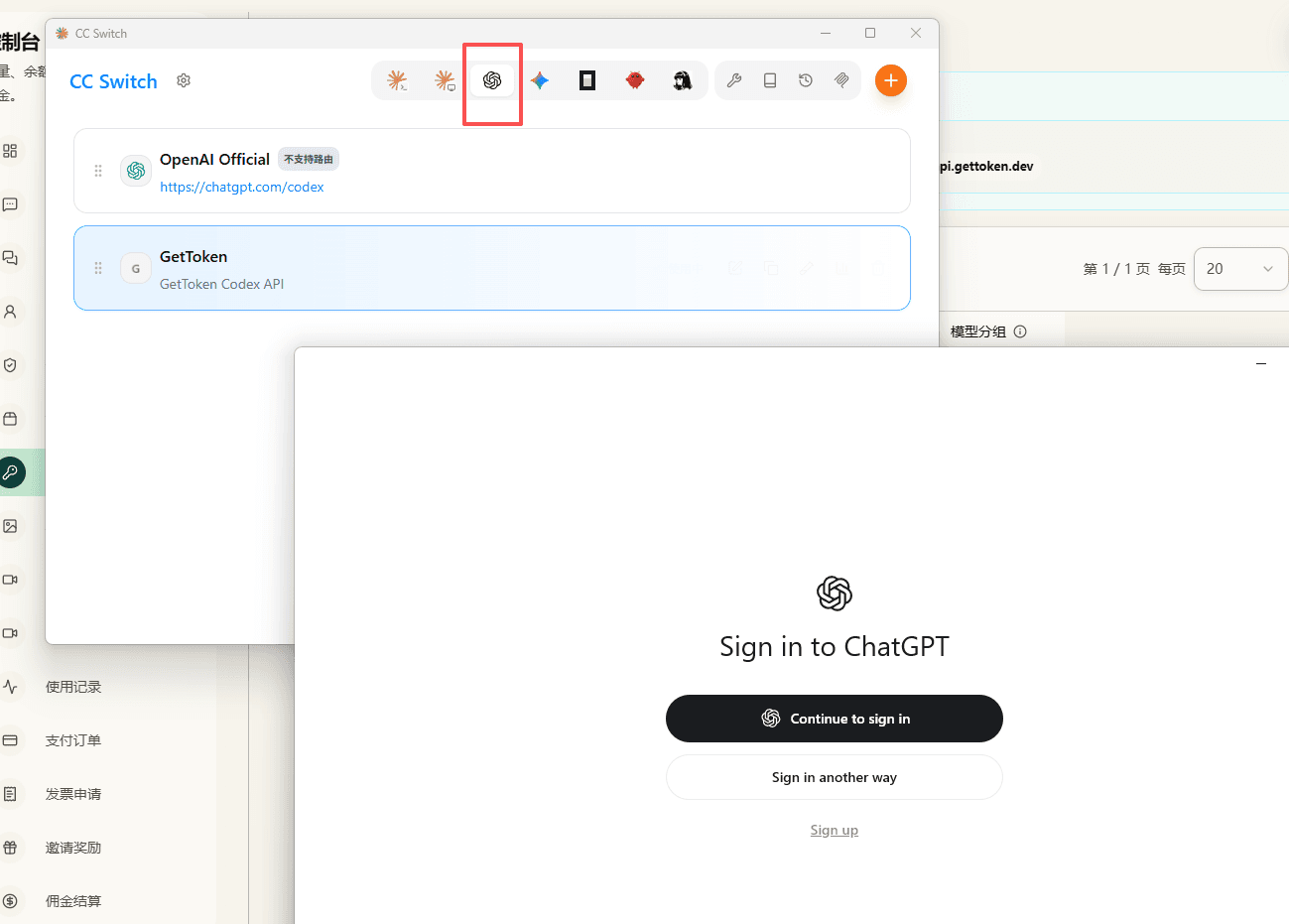Open CC Switch settings gear
The height and width of the screenshot is (924, 1289).
coord(184,80)
